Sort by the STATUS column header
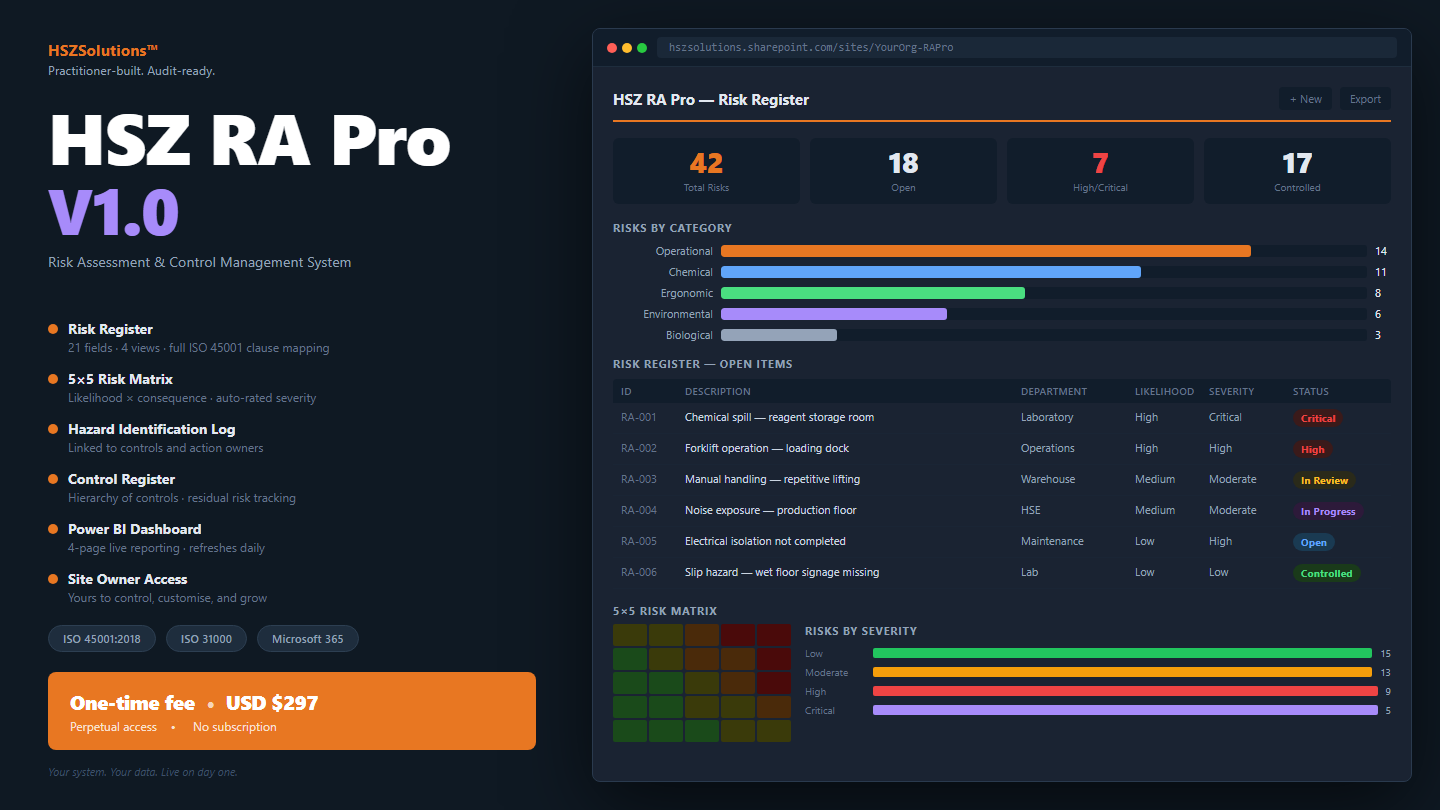Image resolution: width=1440 pixels, height=810 pixels. pyautogui.click(x=1311, y=392)
